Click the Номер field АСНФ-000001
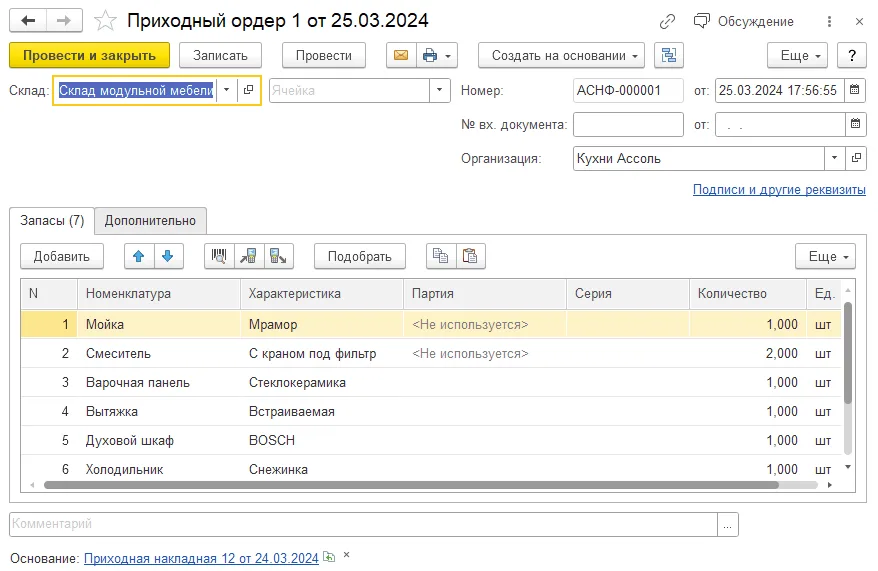Screen dimensions: 878x571 628,91
